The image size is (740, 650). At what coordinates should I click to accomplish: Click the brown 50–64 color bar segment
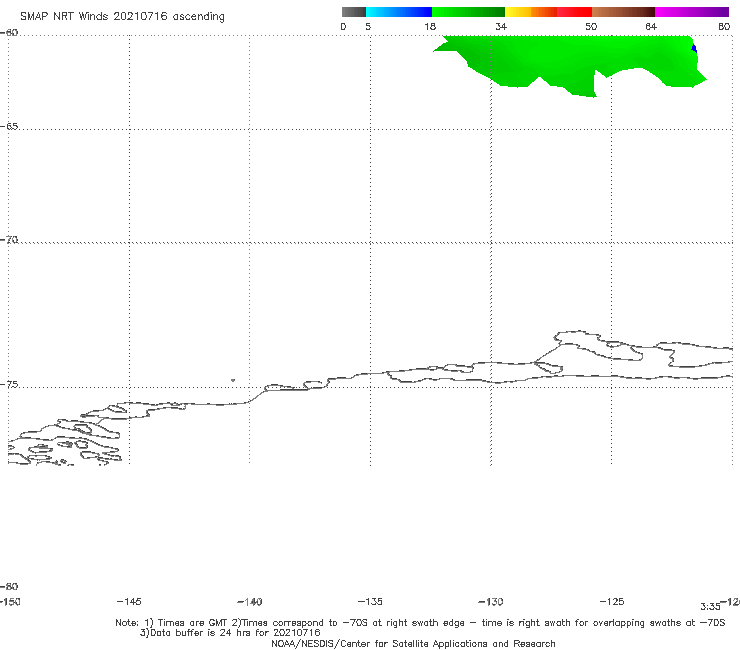coord(623,12)
